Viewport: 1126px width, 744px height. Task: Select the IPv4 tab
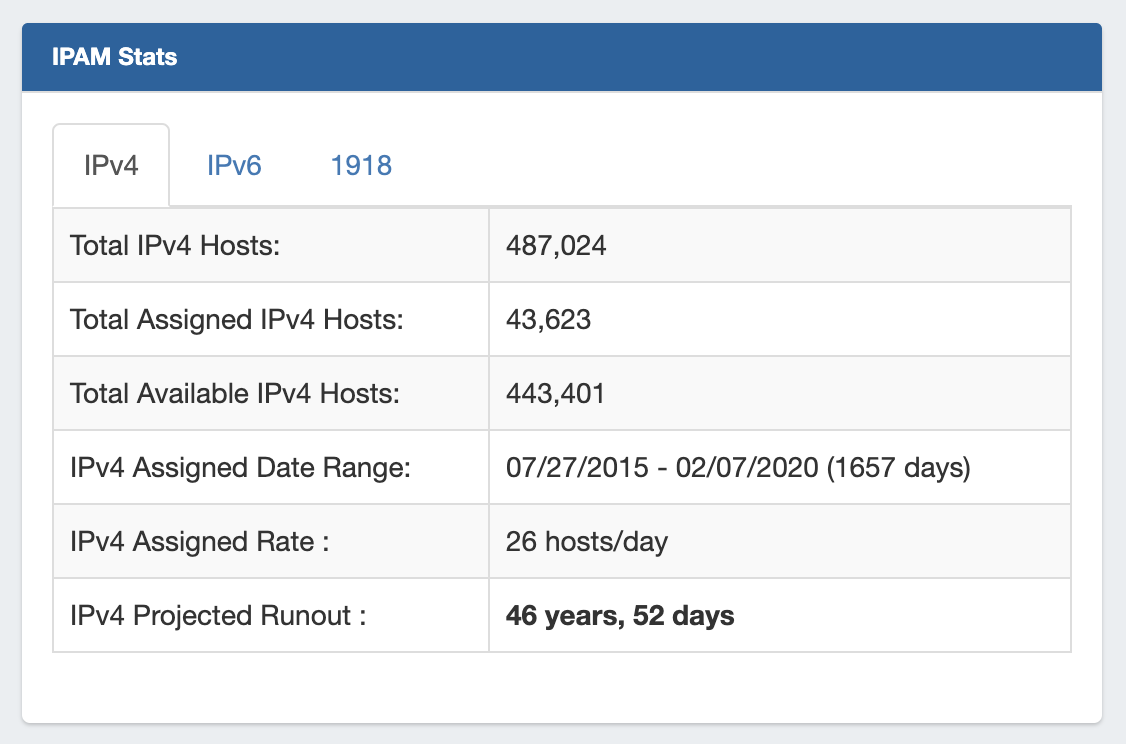tap(111, 165)
